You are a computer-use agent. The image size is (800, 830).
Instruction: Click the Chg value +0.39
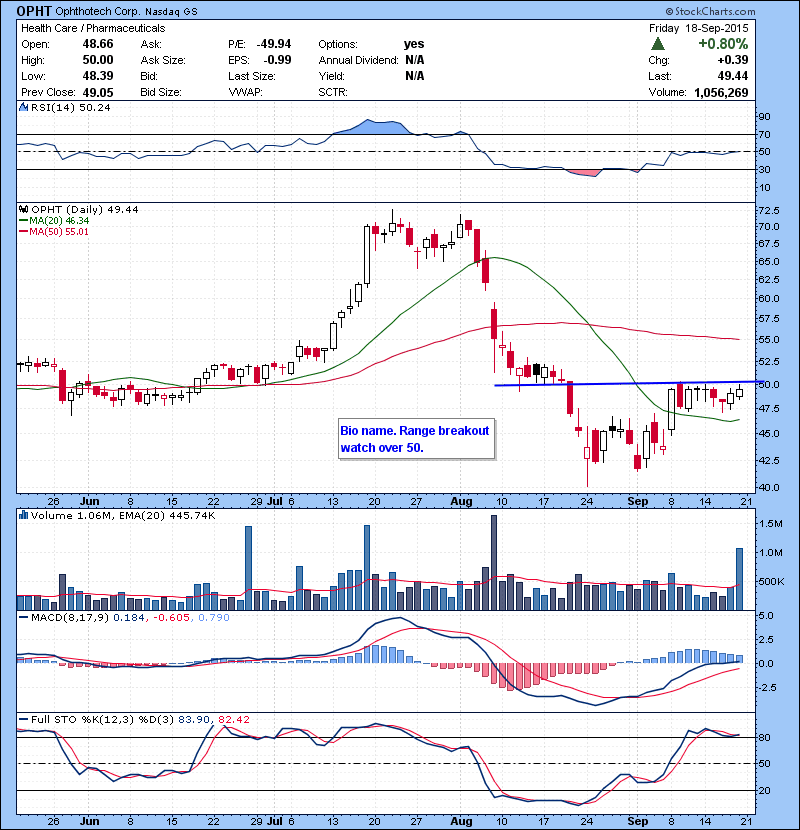[x=733, y=60]
